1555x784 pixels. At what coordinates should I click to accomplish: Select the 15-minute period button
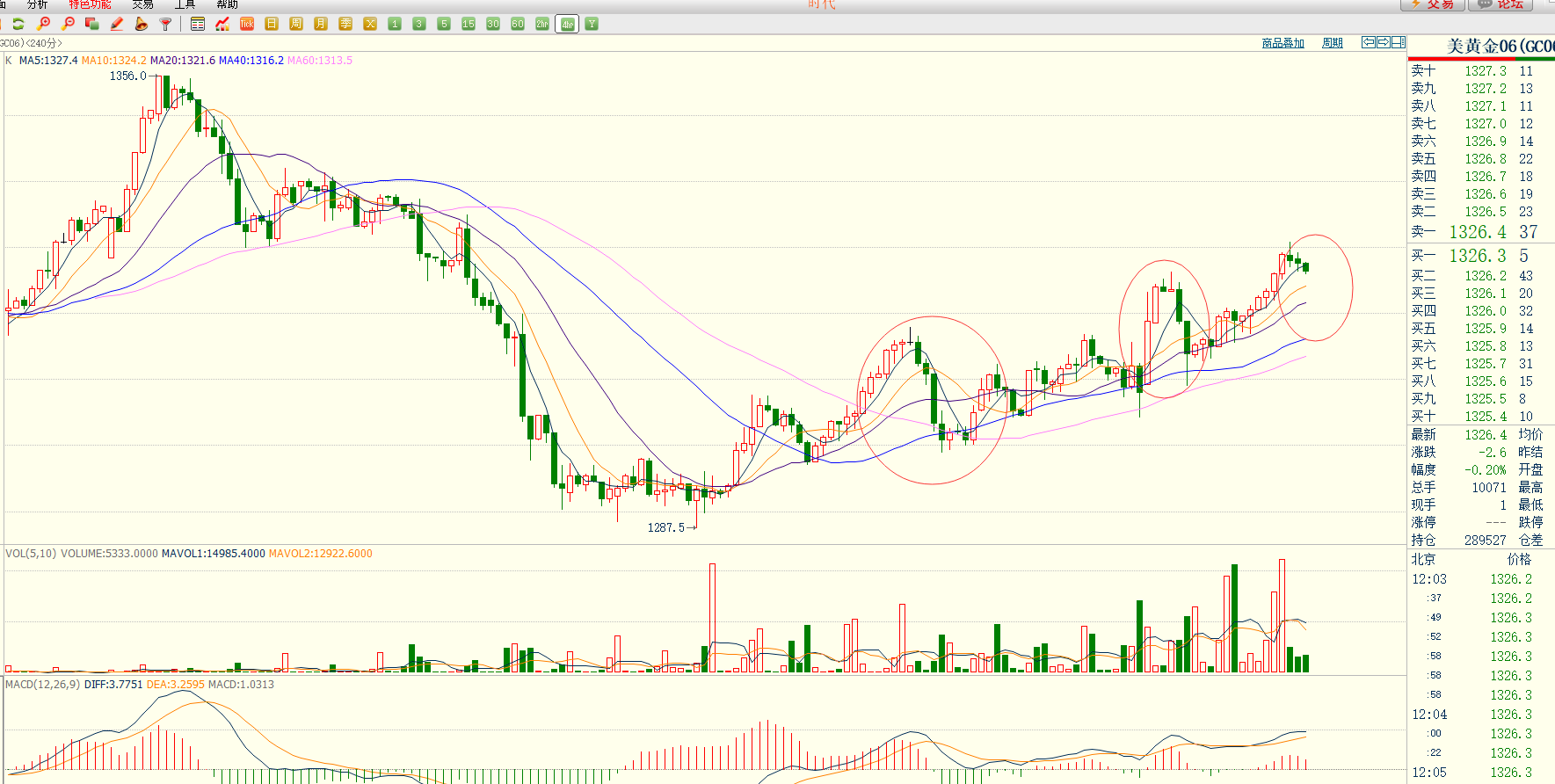pos(469,24)
